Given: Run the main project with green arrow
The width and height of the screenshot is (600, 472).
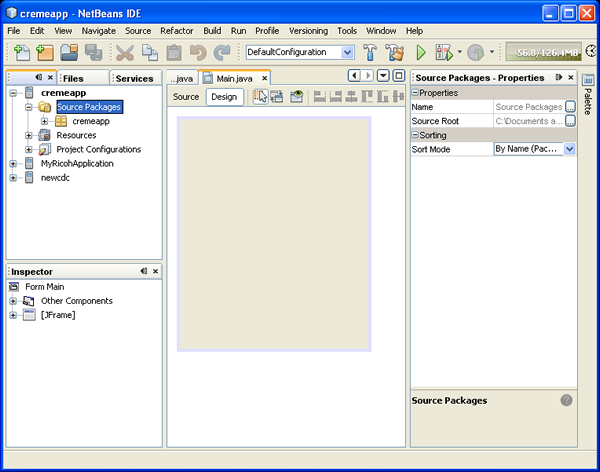Looking at the screenshot, I should 421,52.
